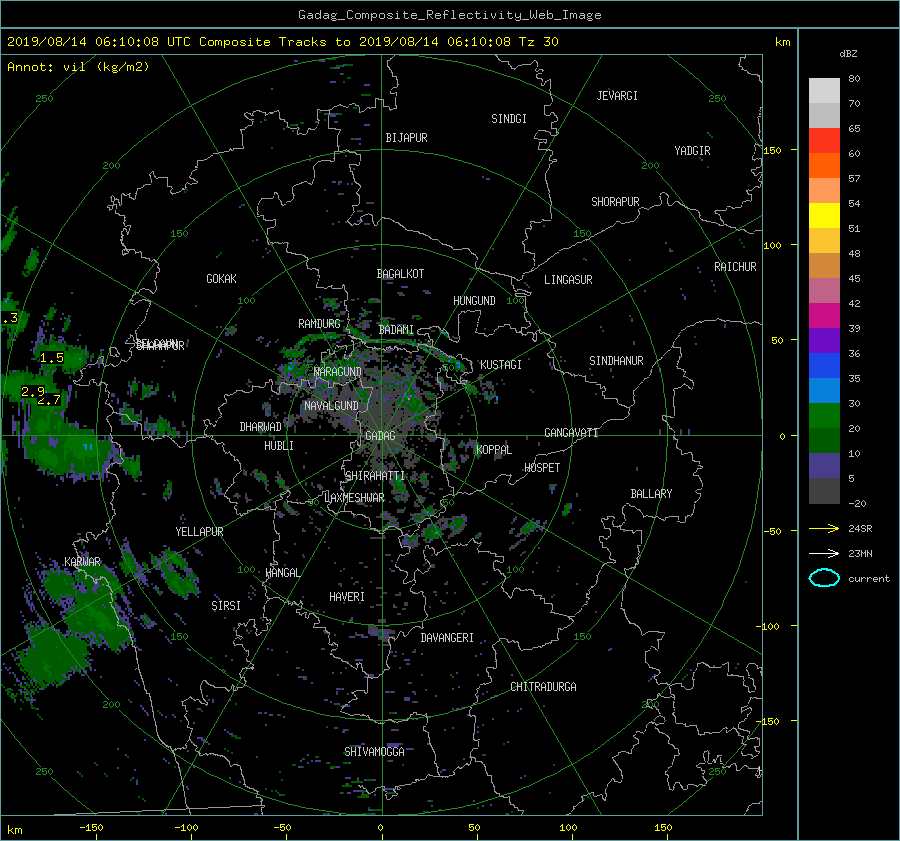Click the KUSTAGI city label

pos(501,365)
